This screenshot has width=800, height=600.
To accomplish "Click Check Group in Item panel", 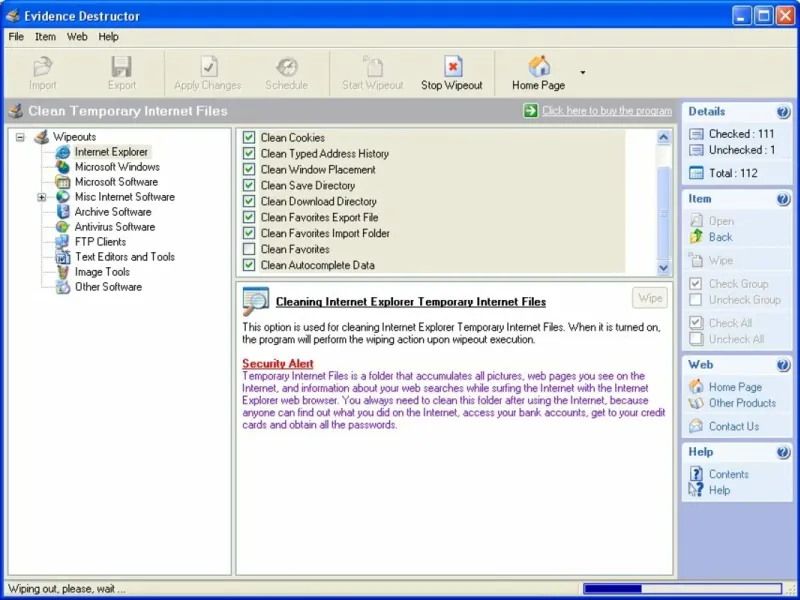I will pos(738,284).
